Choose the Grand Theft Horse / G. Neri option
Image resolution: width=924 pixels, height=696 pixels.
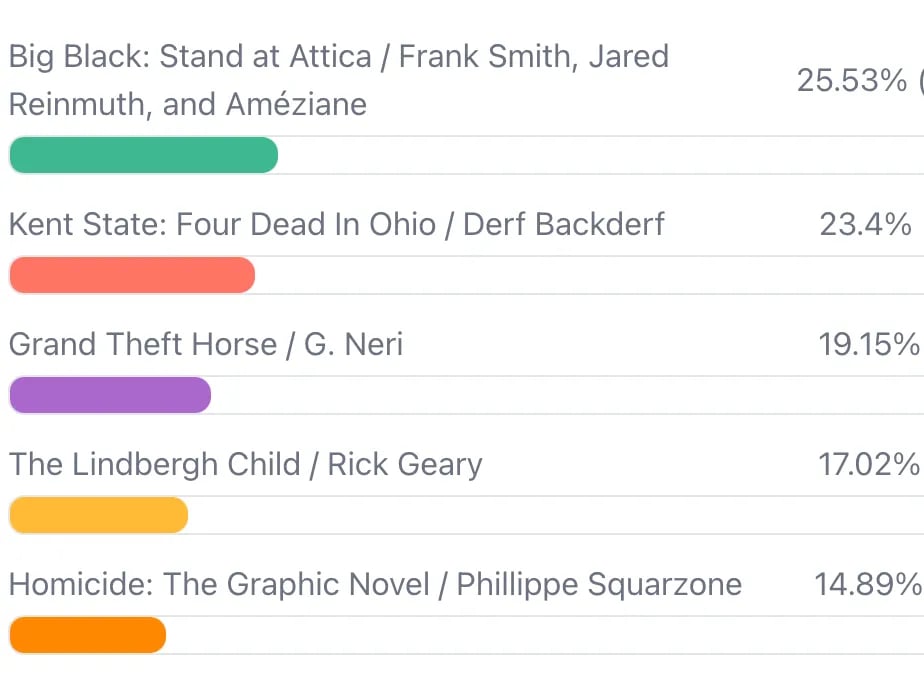[206, 344]
